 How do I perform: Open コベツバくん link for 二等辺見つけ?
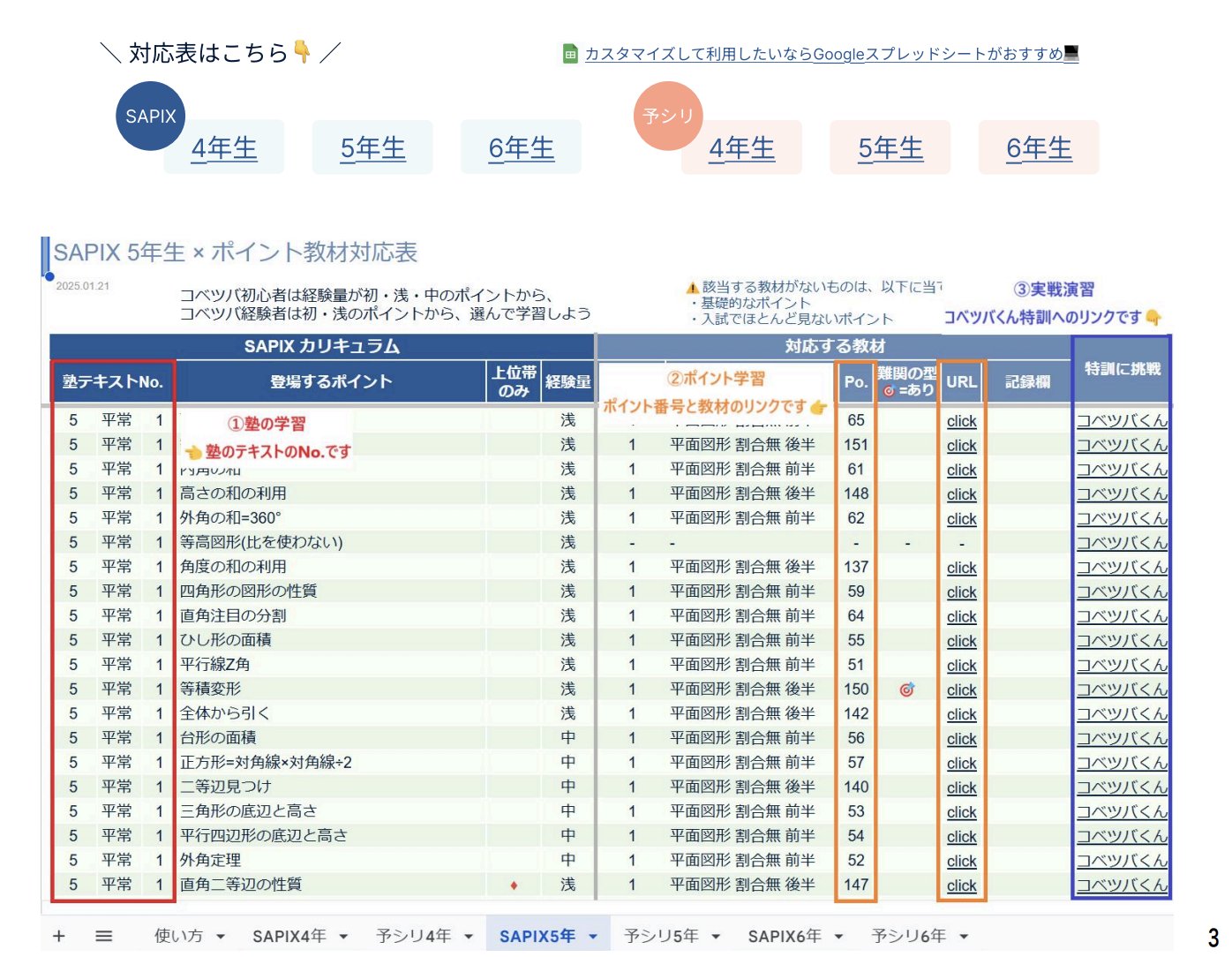tap(1122, 787)
